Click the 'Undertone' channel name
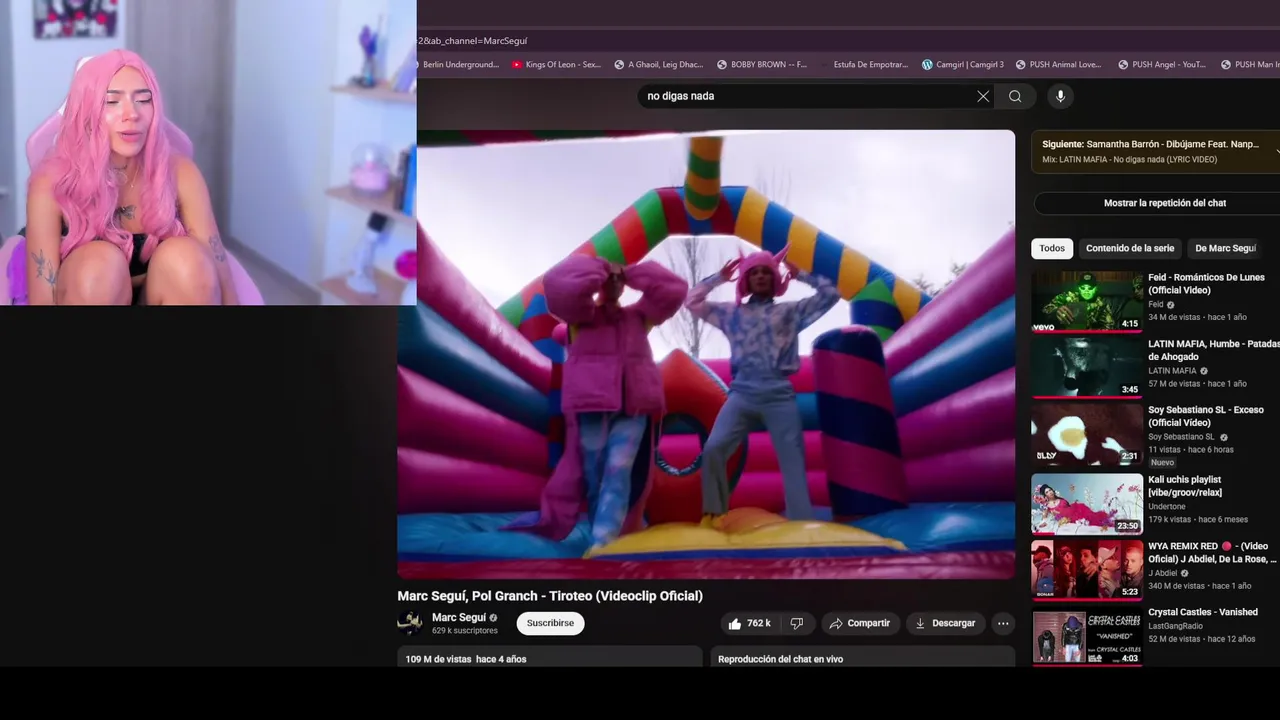The height and width of the screenshot is (720, 1280). (1167, 507)
